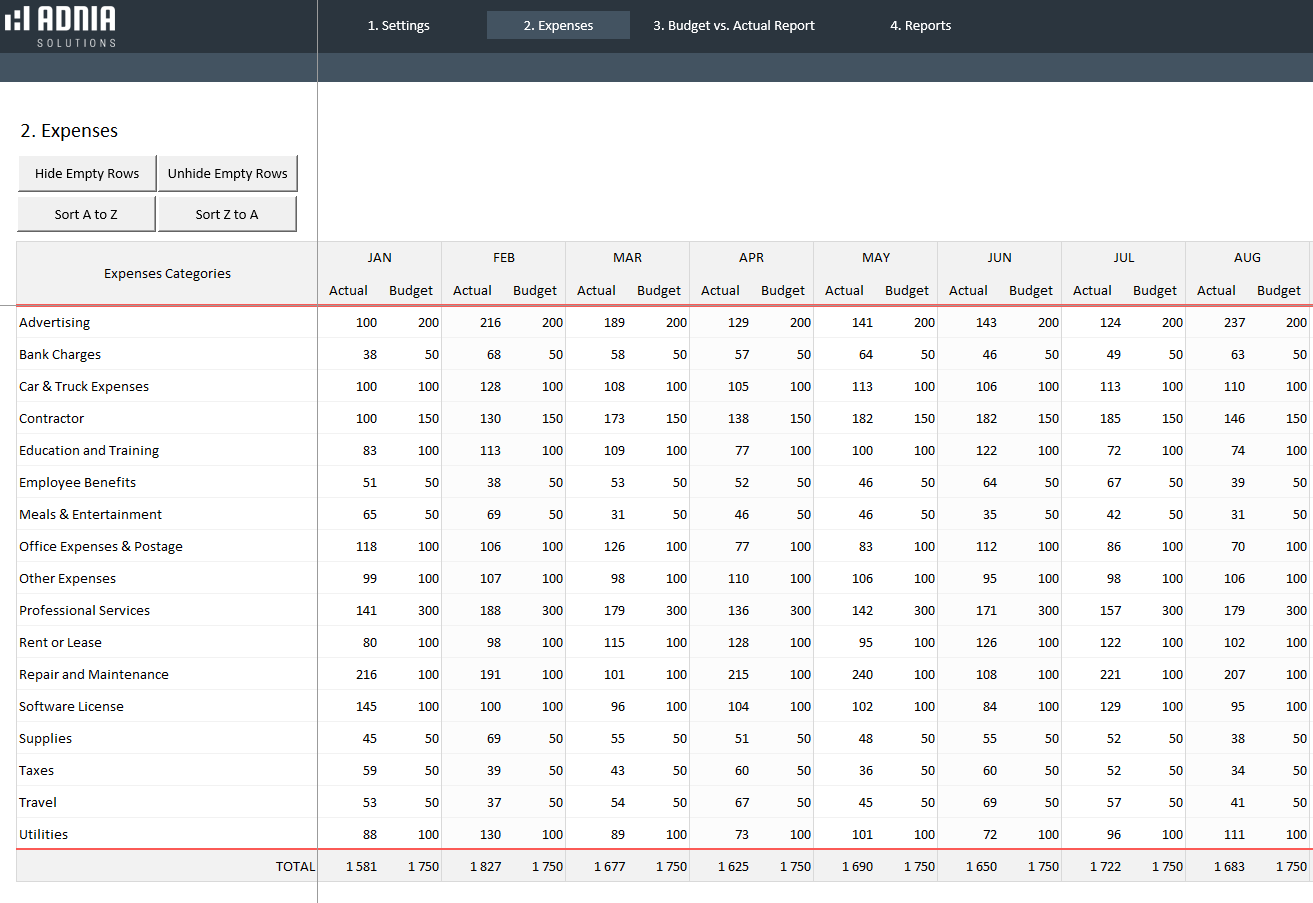The width and height of the screenshot is (1313, 903).
Task: Select the Expenses Categories header cell
Action: (x=167, y=273)
